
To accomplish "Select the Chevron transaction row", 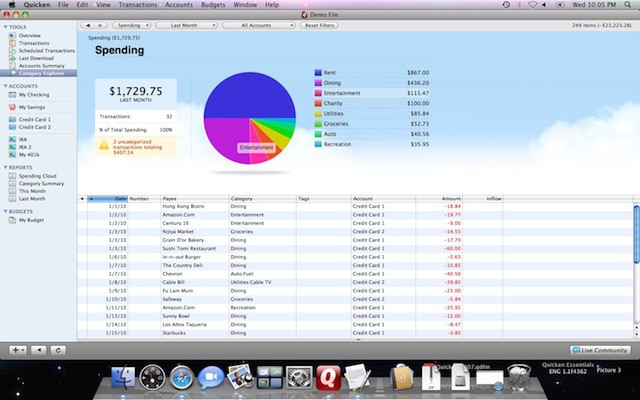I will pyautogui.click(x=355, y=274).
